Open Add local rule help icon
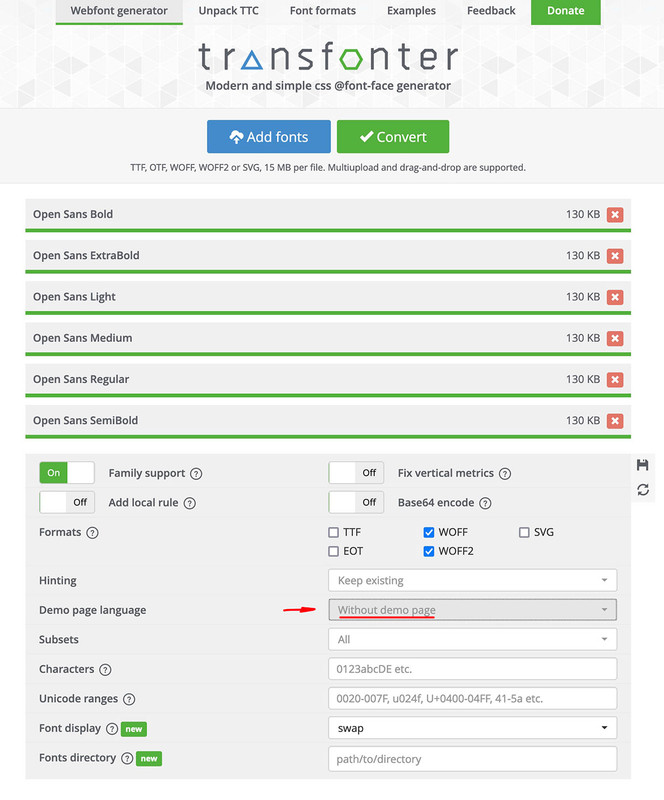This screenshot has height=800, width=664. point(189,504)
